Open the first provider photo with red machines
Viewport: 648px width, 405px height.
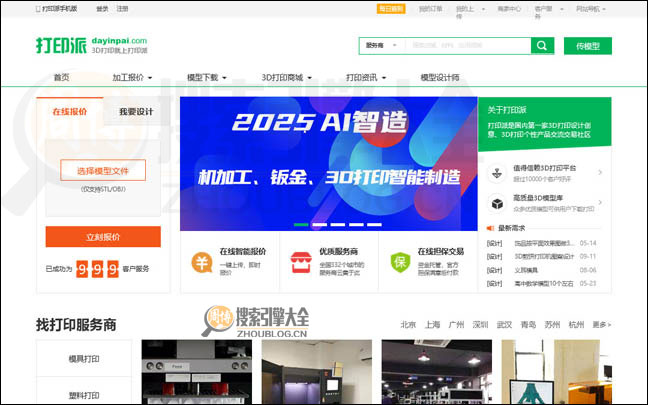197,372
